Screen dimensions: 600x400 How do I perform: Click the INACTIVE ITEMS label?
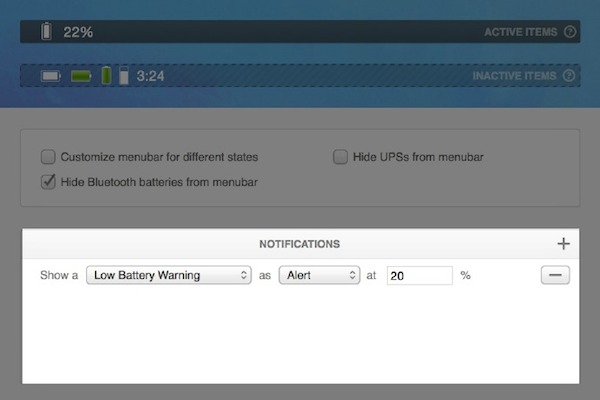click(x=514, y=76)
